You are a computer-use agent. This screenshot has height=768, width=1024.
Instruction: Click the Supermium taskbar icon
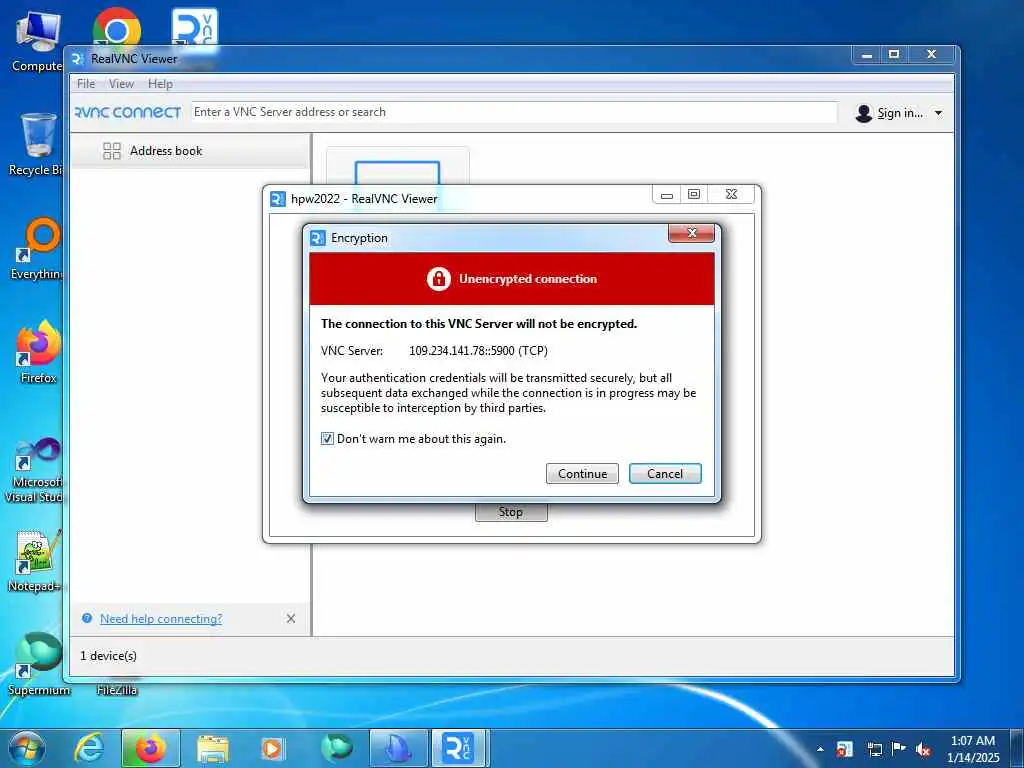pos(337,748)
